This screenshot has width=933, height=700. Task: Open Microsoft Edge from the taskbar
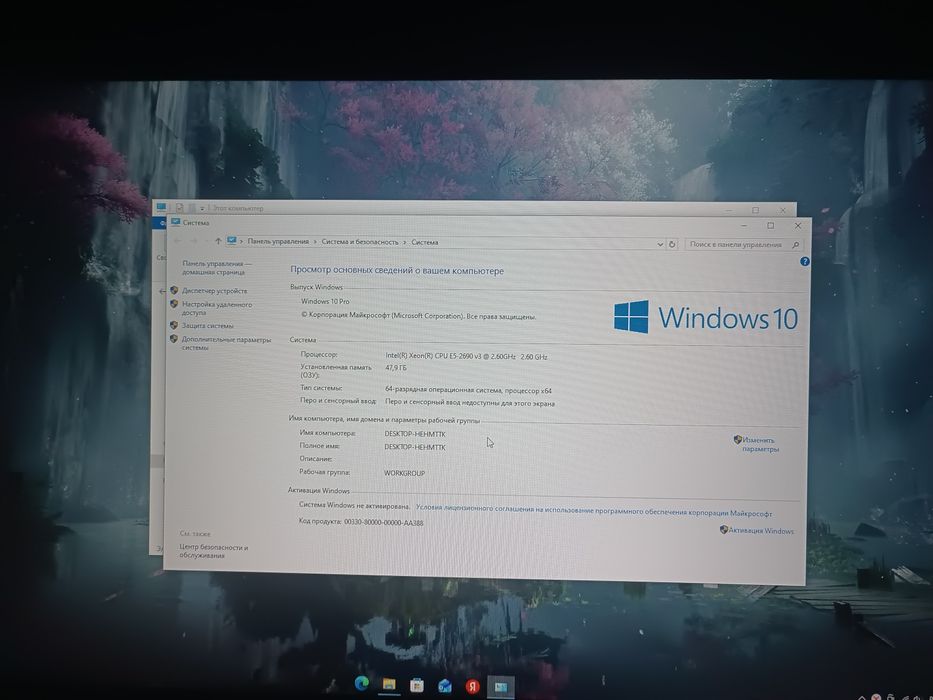click(361, 684)
